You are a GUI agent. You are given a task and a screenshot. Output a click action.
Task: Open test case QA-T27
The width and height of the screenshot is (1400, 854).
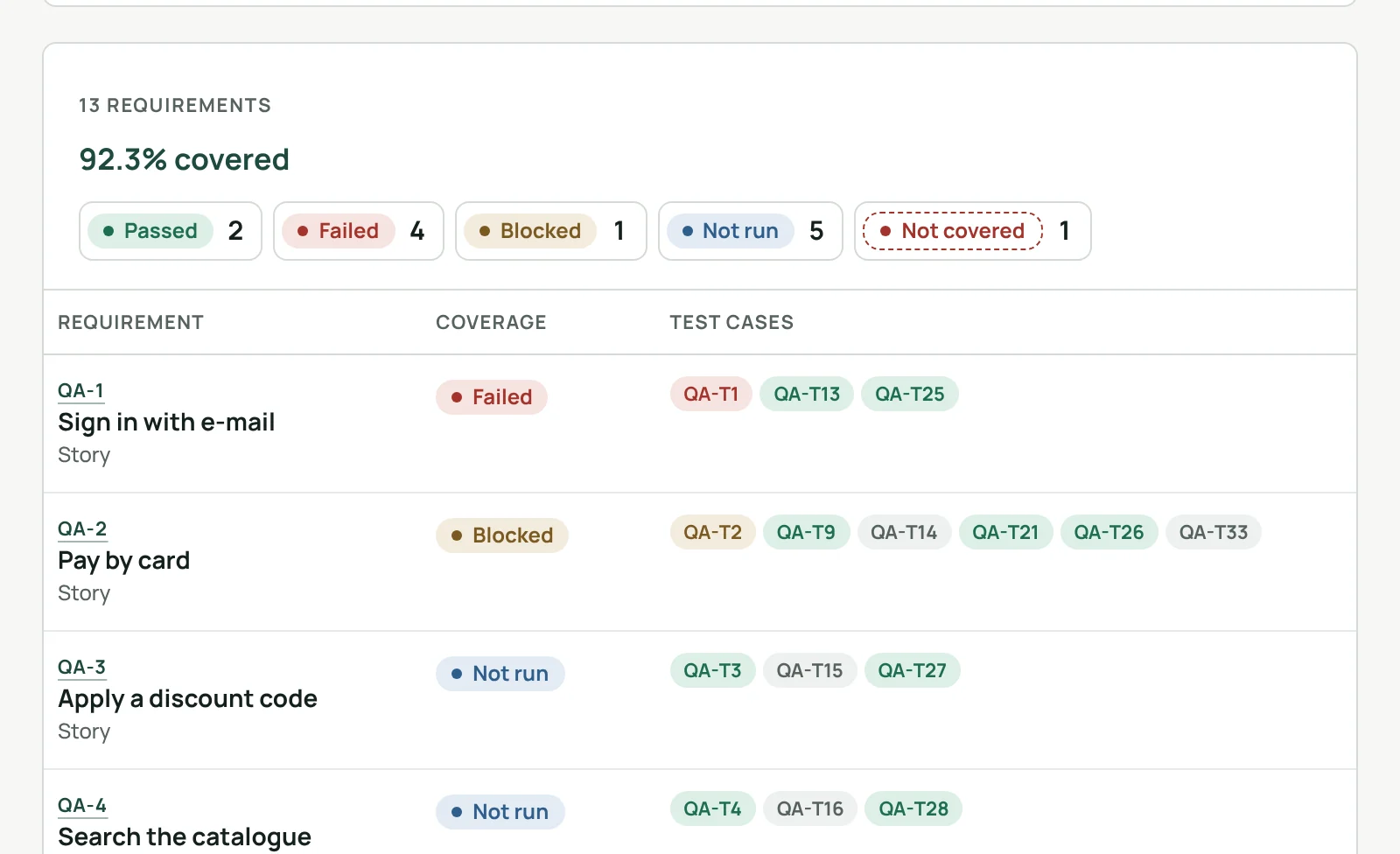click(913, 670)
